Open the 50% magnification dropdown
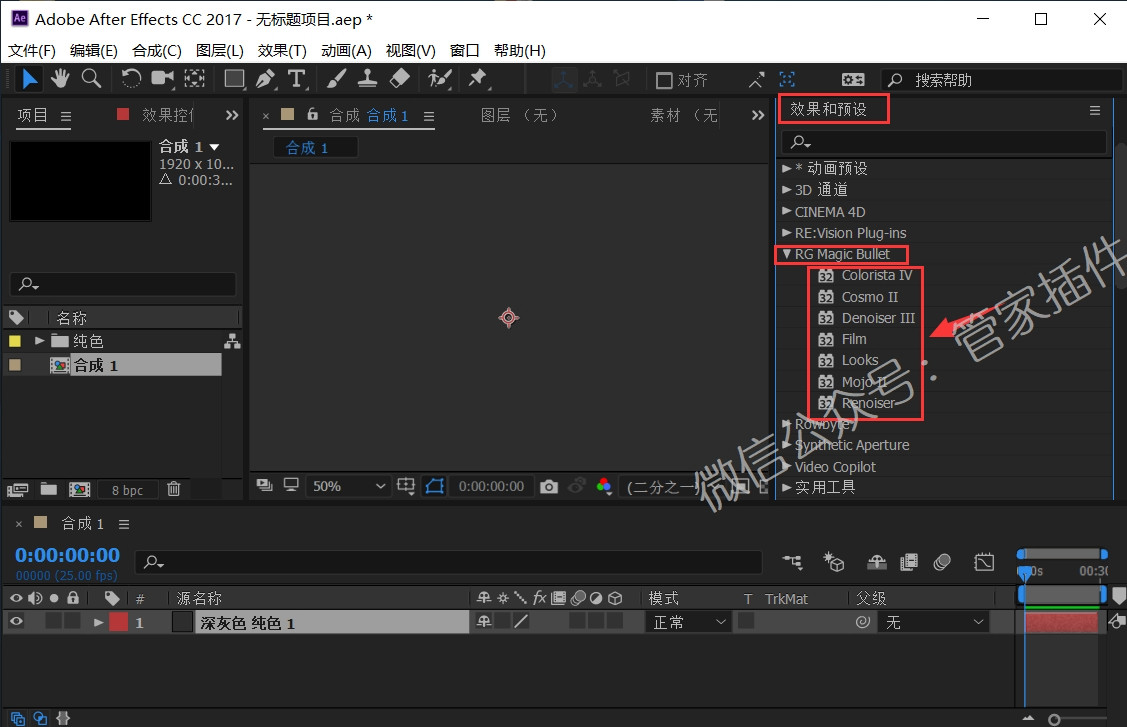Image resolution: width=1127 pixels, height=727 pixels. (349, 486)
